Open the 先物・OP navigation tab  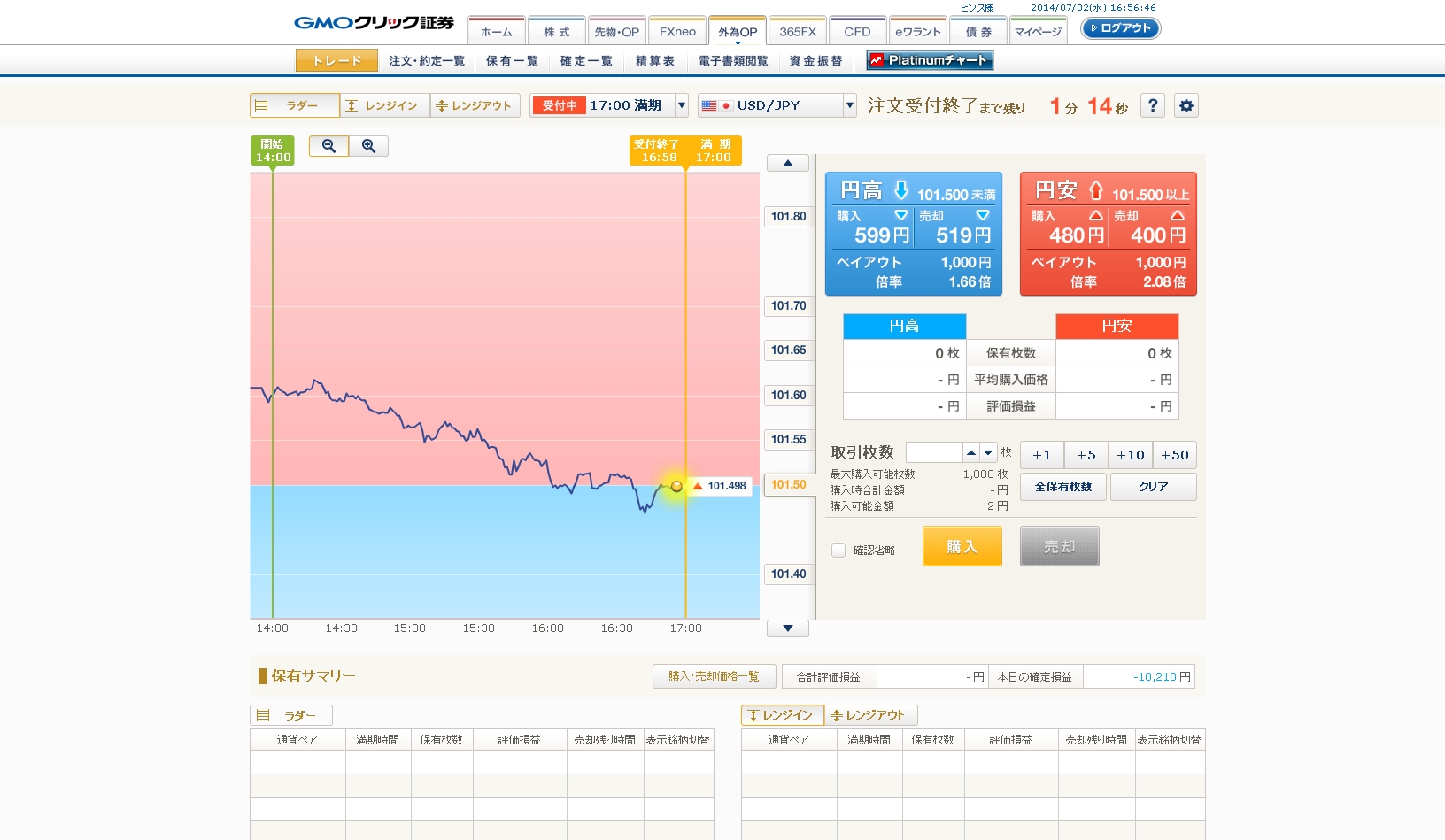(x=617, y=31)
